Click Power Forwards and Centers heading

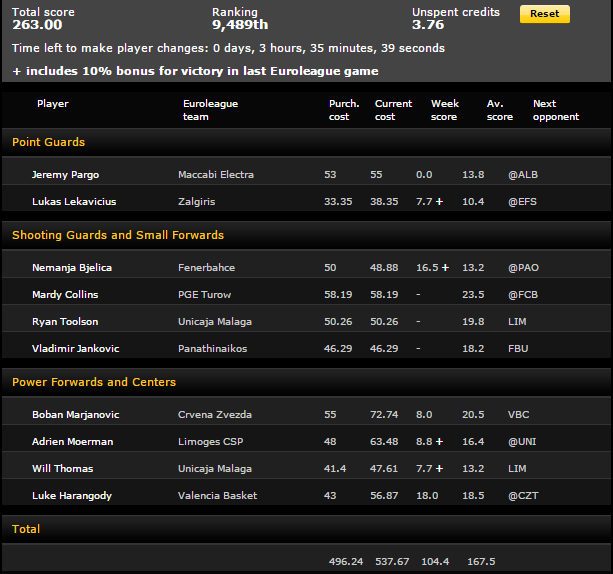94,382
